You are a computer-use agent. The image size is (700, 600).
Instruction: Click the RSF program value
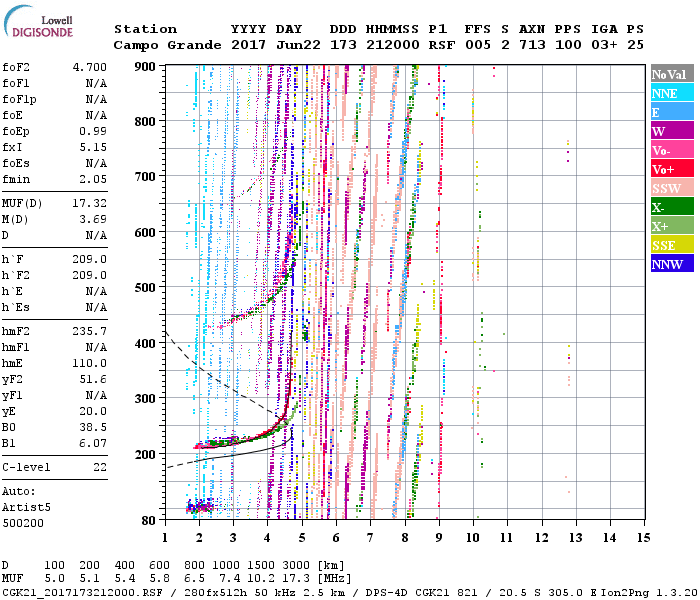[442, 45]
